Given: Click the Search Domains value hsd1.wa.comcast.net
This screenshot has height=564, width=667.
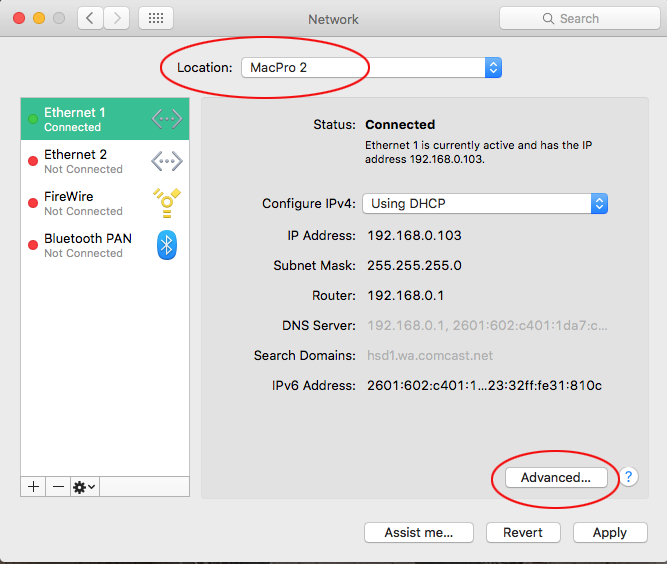Looking at the screenshot, I should point(430,356).
